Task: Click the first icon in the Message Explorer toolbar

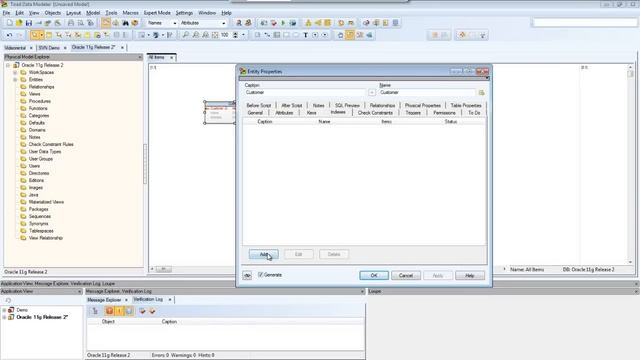Action: 95,311
